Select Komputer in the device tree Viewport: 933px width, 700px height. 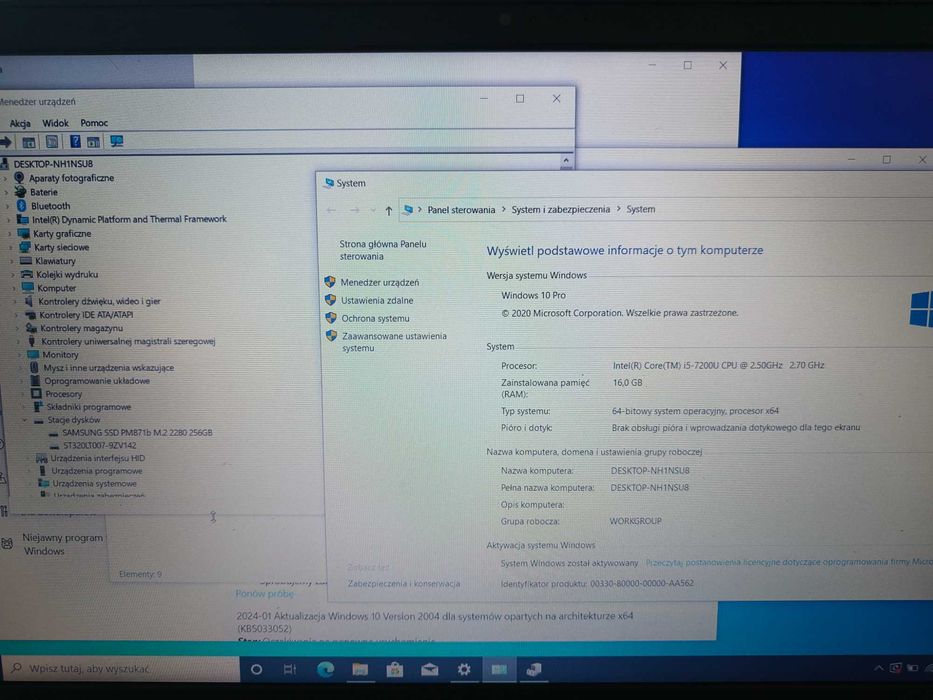pos(57,288)
